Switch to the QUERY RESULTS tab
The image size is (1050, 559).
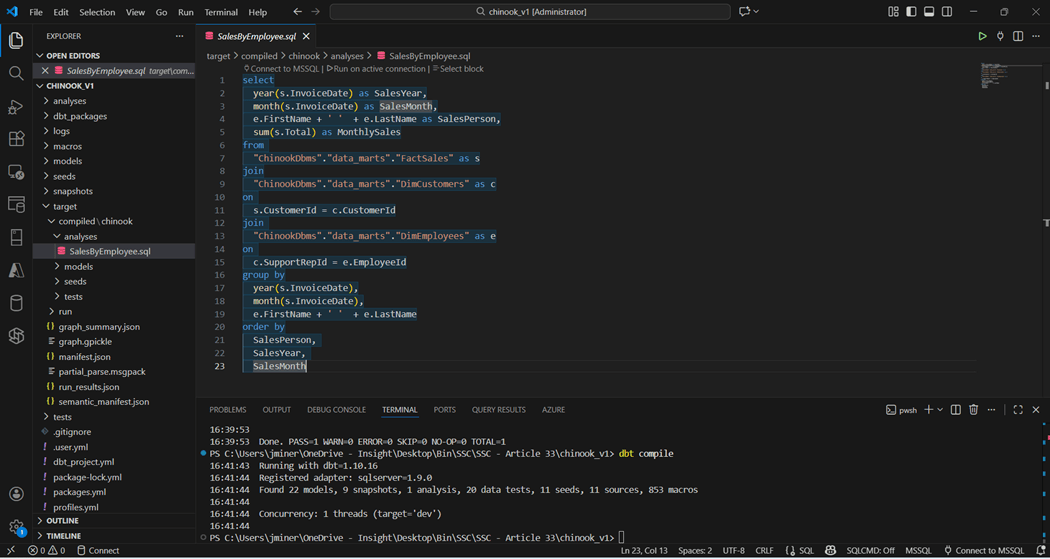498,410
